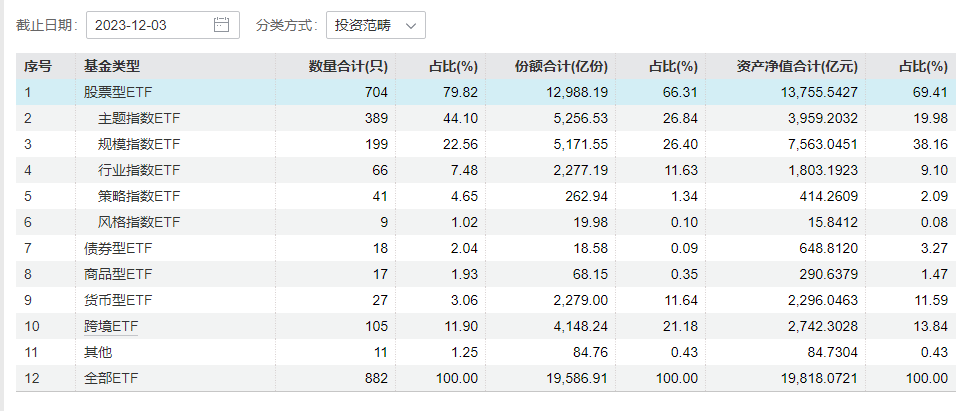
Task: Click the 资产净值合计(亿元) column header
Action: pyautogui.click(x=797, y=66)
